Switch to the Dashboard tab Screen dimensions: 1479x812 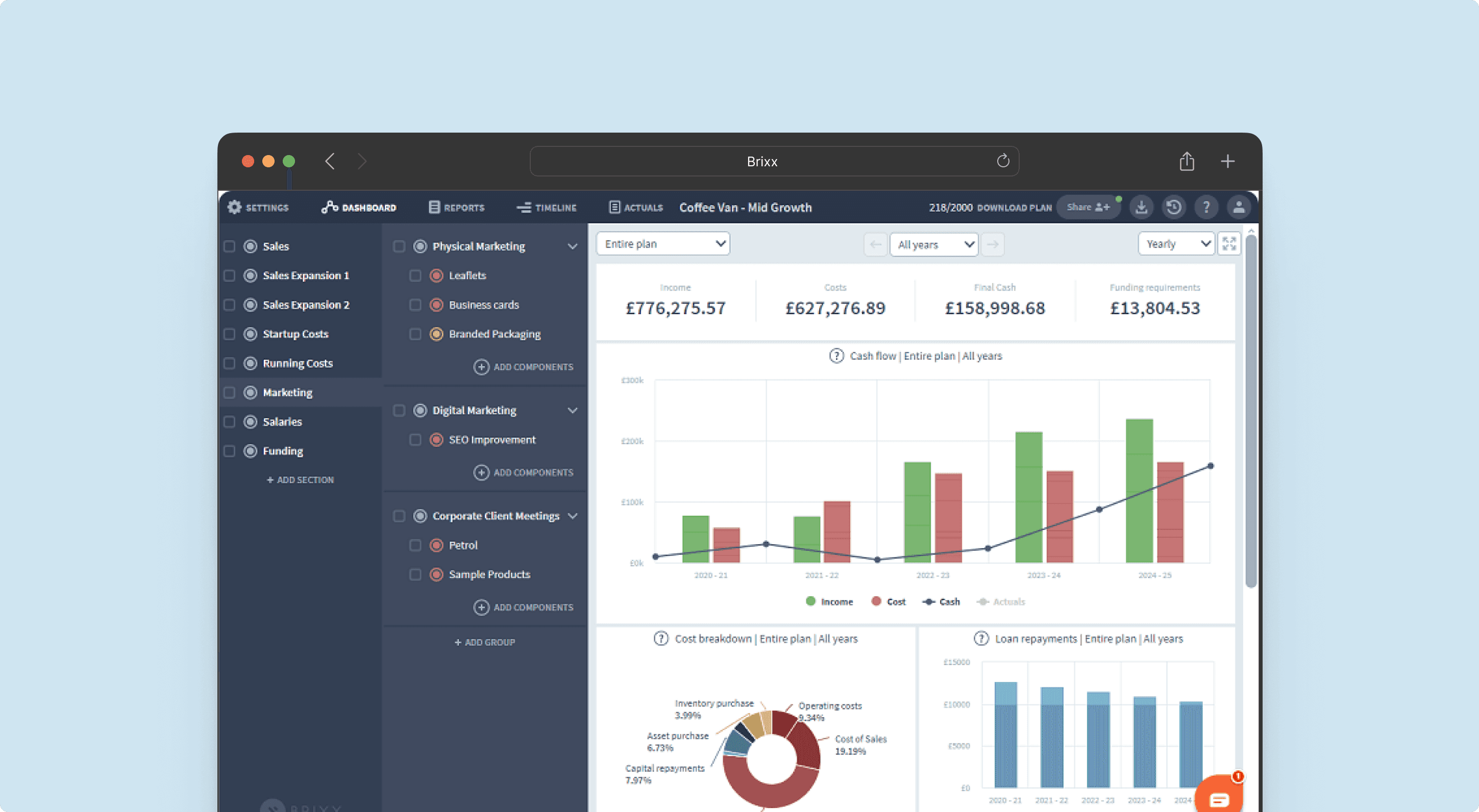pyautogui.click(x=359, y=207)
